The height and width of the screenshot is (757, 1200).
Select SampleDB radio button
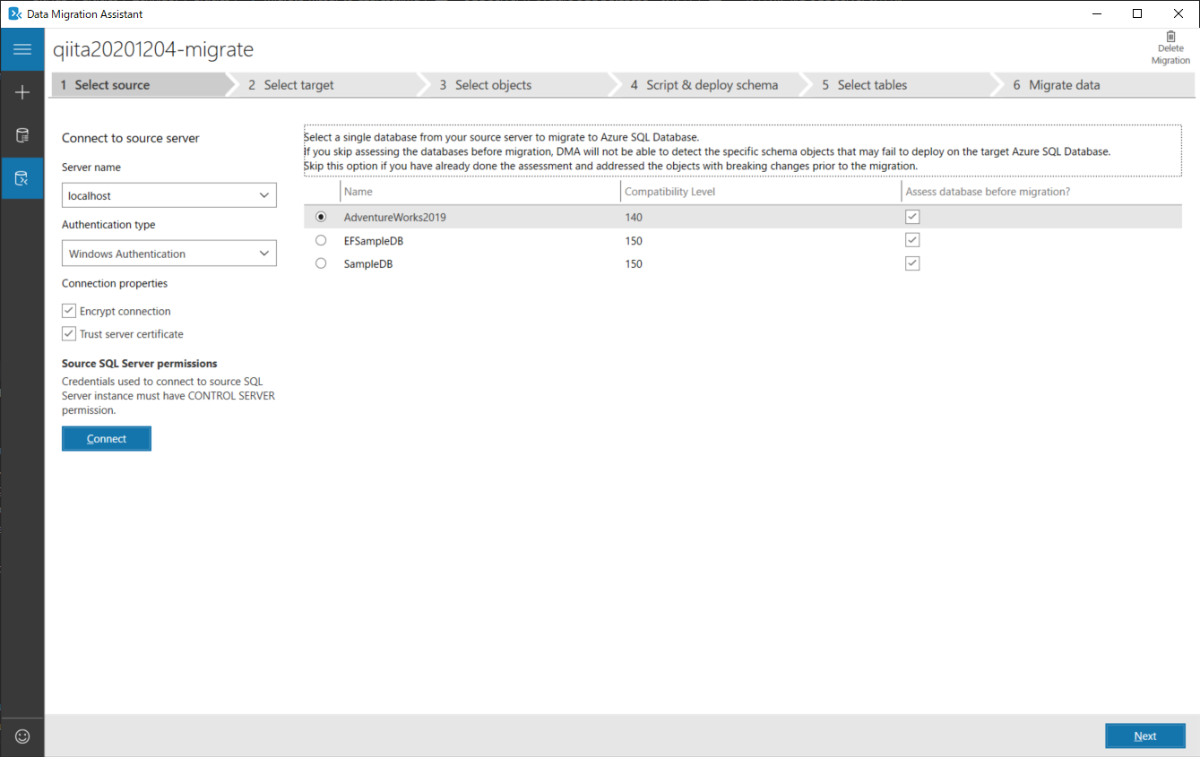point(321,263)
